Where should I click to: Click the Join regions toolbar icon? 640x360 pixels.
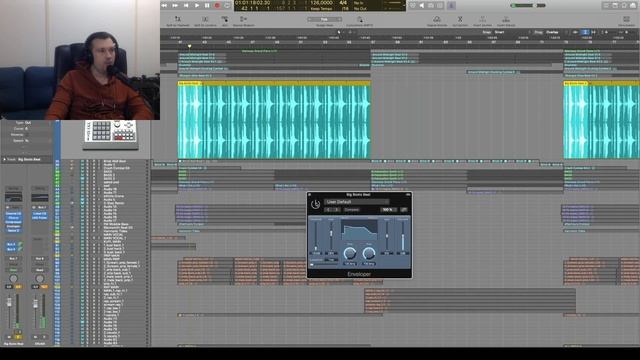click(x=224, y=20)
